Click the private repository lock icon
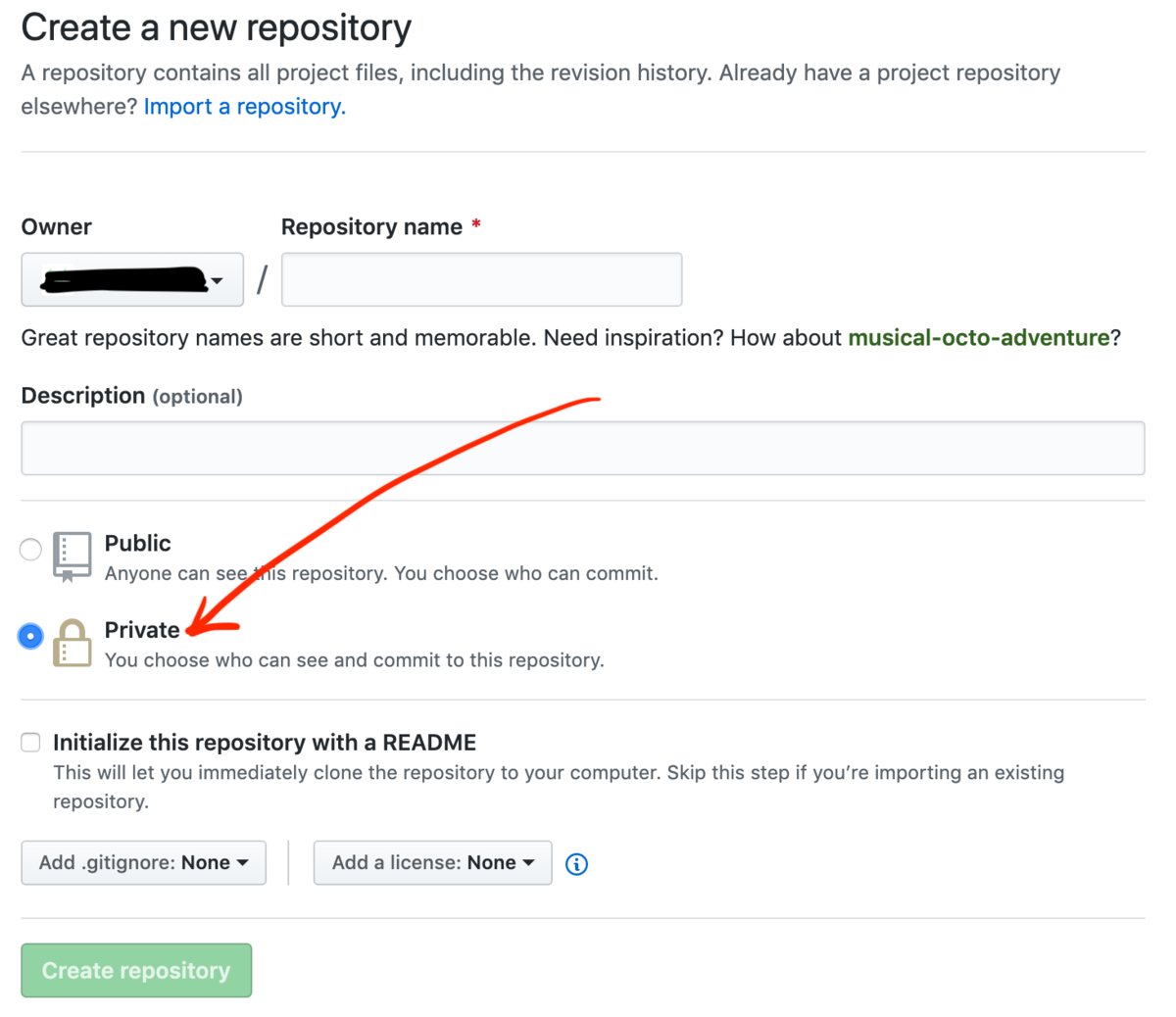The height and width of the screenshot is (1017, 1176). tap(72, 643)
